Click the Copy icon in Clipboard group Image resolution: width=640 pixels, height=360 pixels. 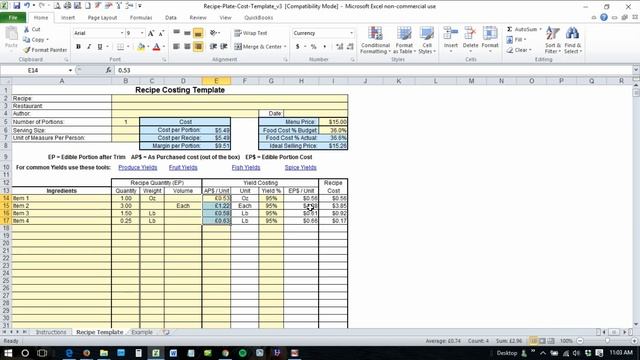coord(27,40)
